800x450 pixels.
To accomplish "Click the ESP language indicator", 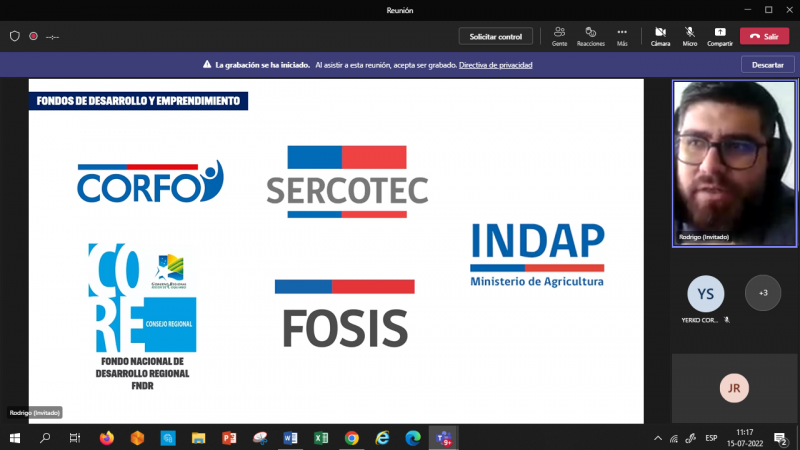I will [711, 438].
